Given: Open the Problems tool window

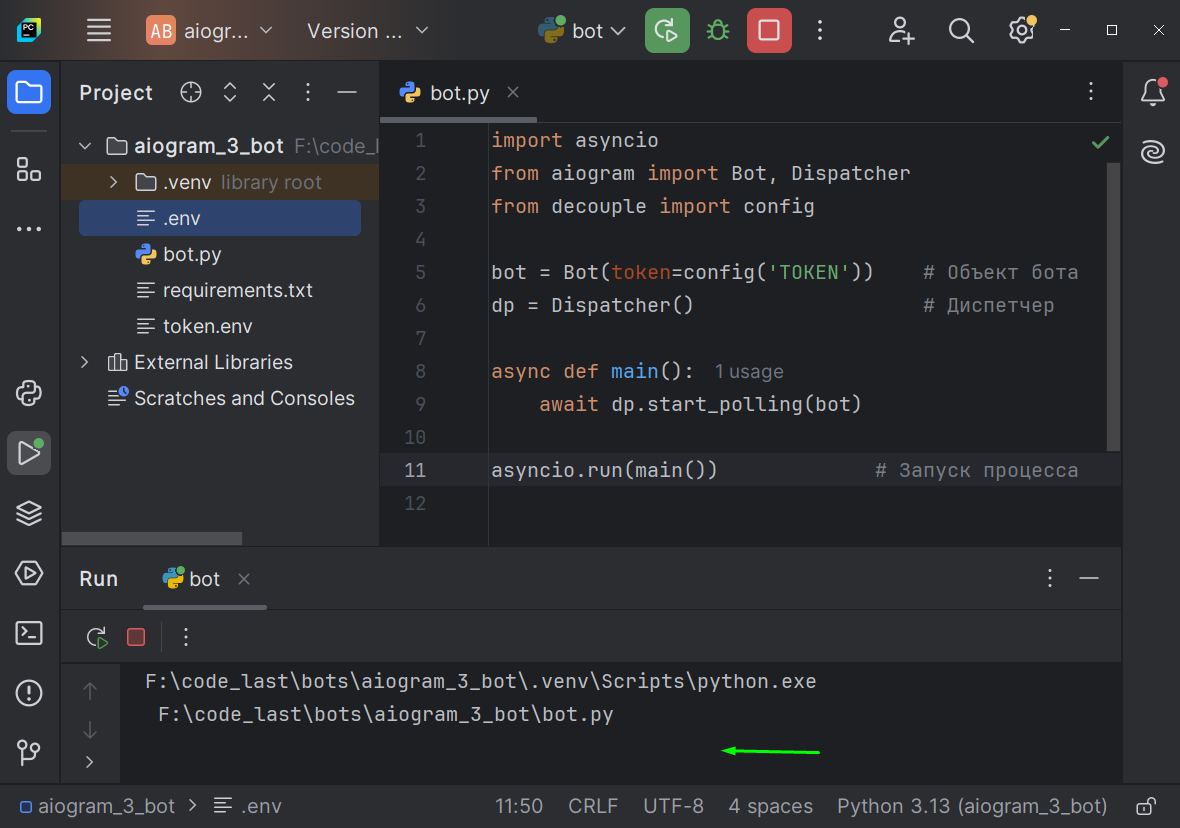Looking at the screenshot, I should click(29, 692).
